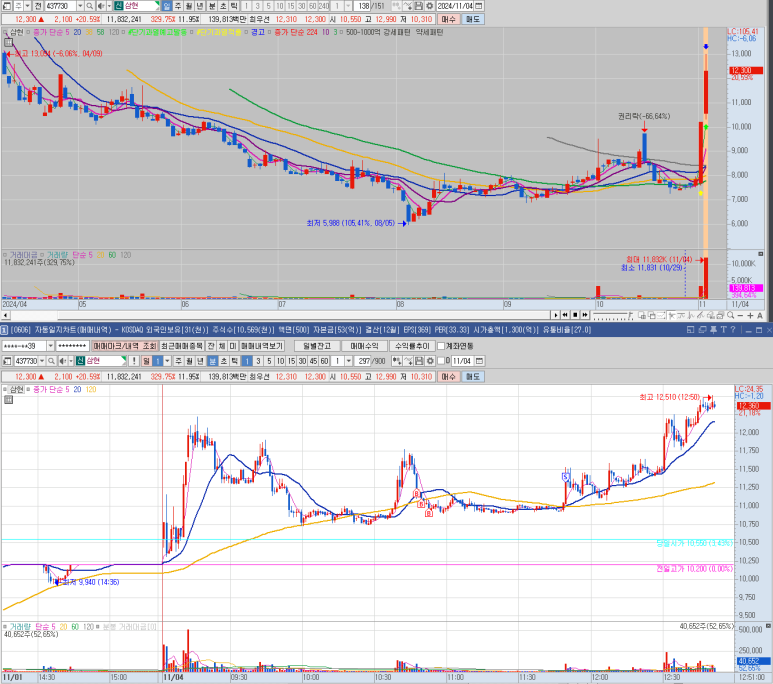Screen dimensions: 773x684
Task: Click the exclamation mark button in lower toolbar
Action: pyautogui.click(x=134, y=361)
